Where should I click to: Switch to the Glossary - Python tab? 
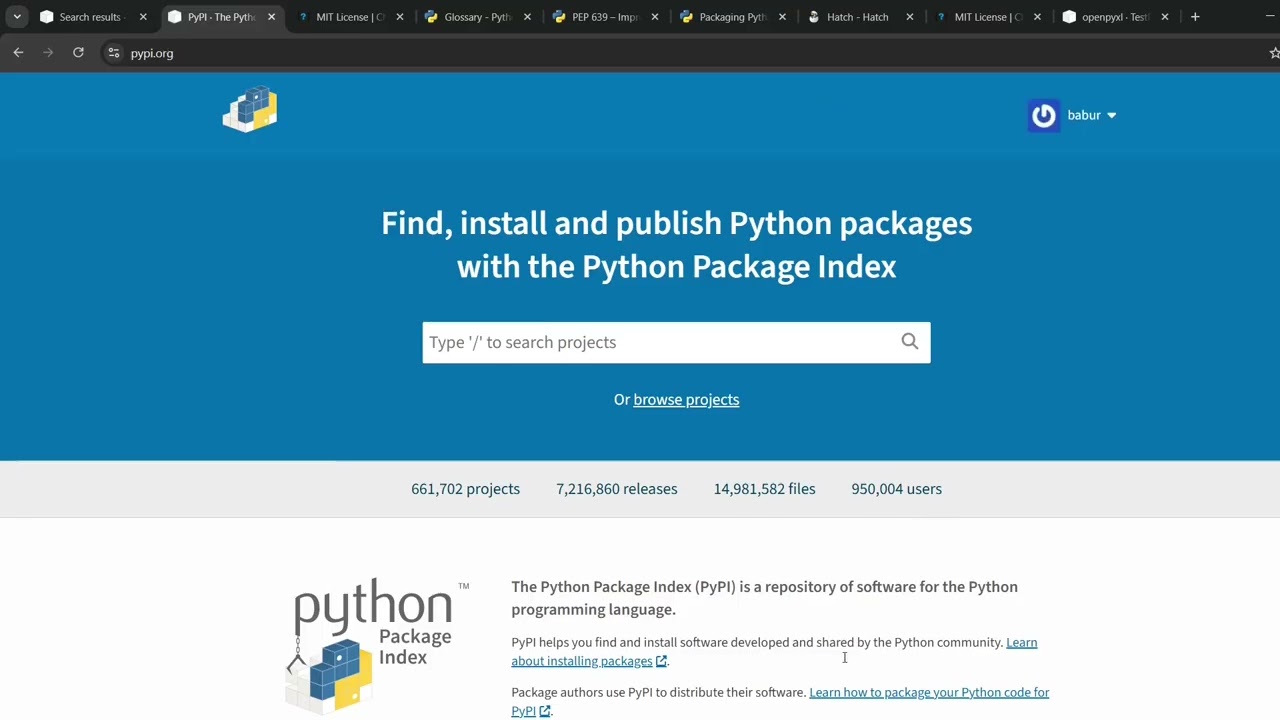[x=478, y=17]
